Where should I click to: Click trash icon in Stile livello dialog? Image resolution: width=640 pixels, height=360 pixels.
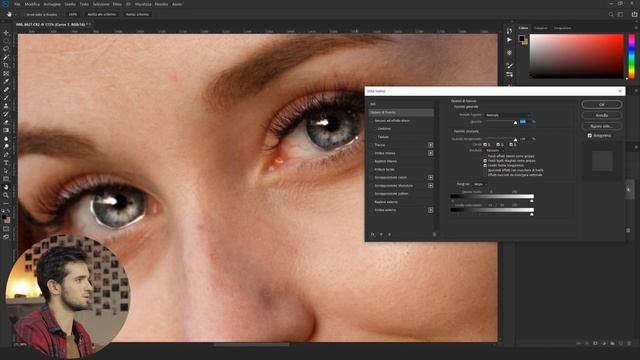[x=434, y=234]
